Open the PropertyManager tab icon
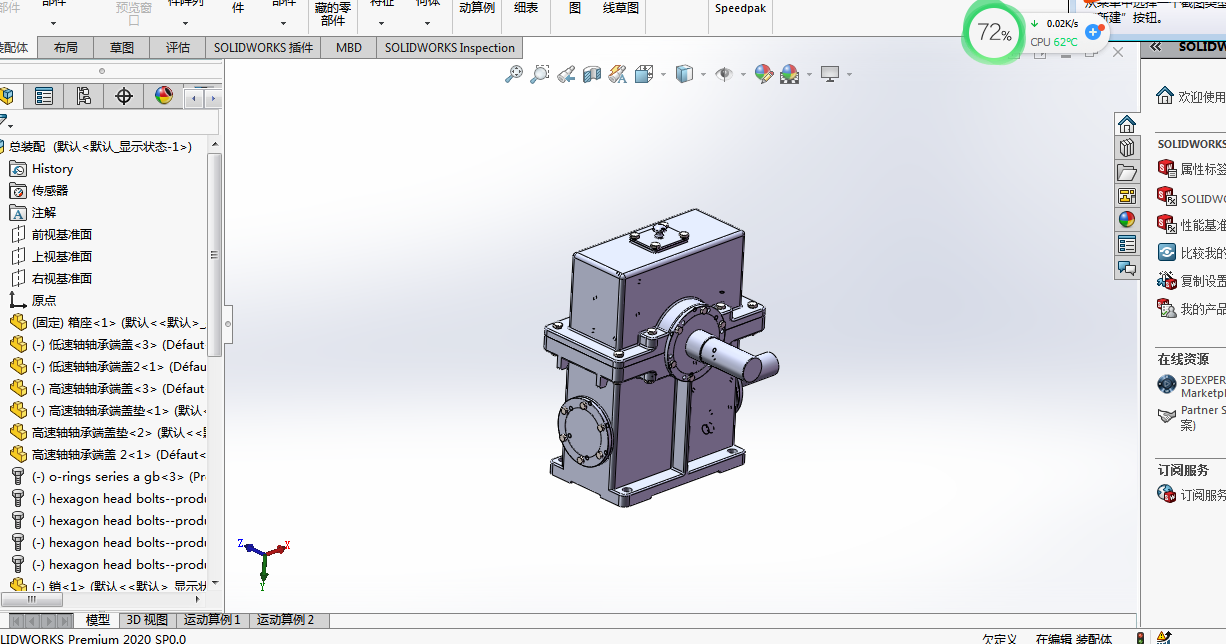 (x=44, y=96)
